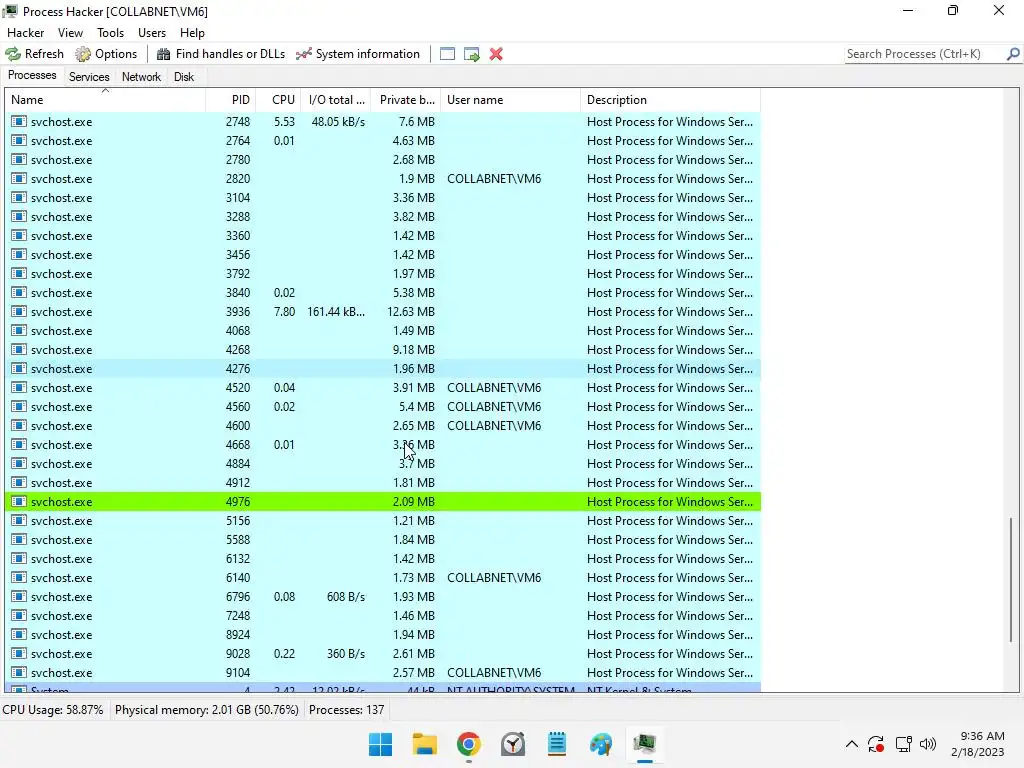Select svchost.exe with PID 7248

383,616
